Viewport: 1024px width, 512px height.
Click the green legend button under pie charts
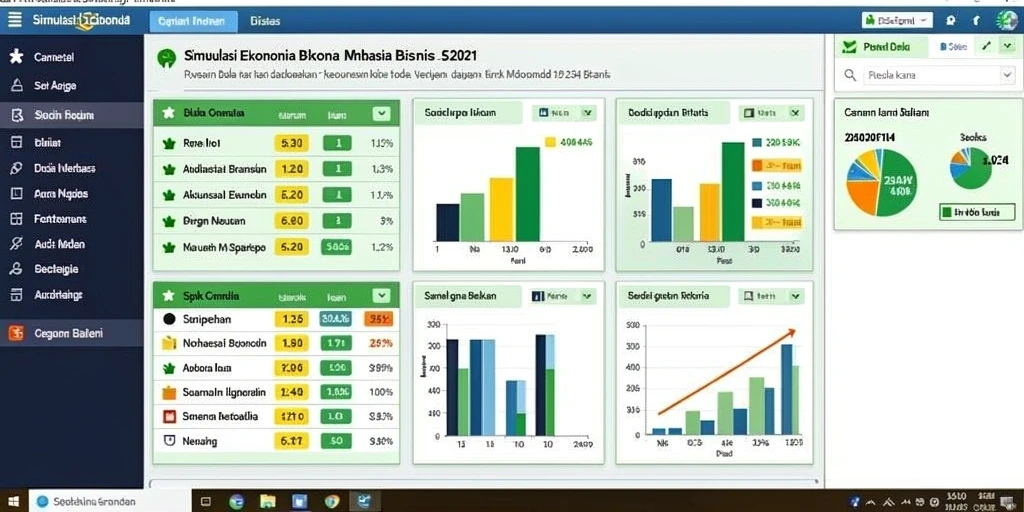pyautogui.click(x=977, y=212)
